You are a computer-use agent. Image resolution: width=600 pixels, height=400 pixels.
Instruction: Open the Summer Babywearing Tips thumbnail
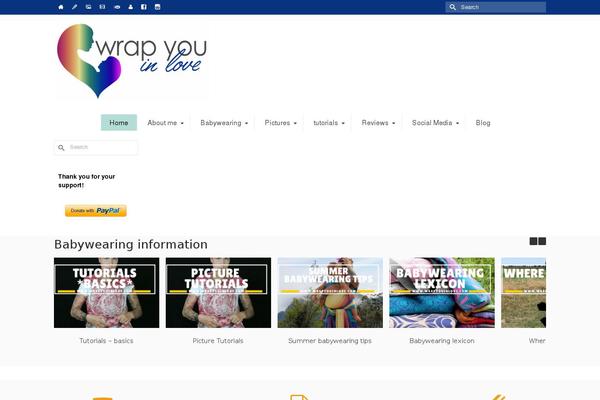point(330,292)
